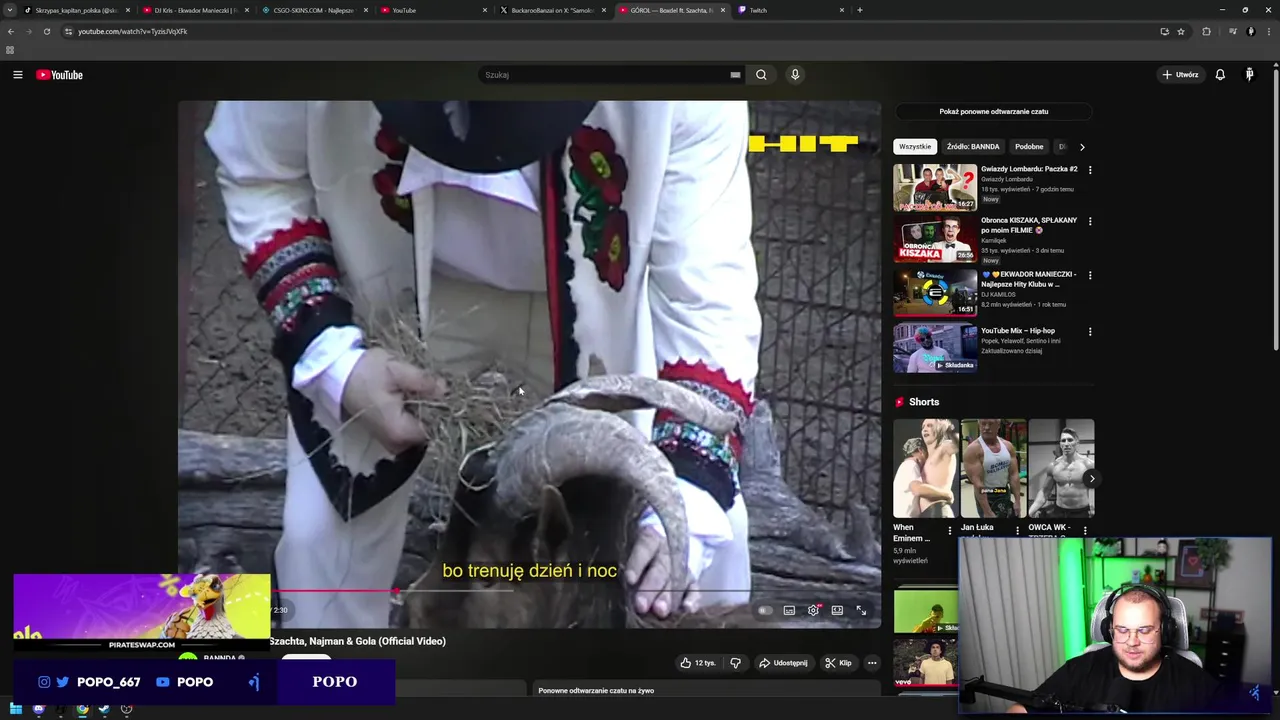Open video settings gear icon
Image resolution: width=1280 pixels, height=720 pixels.
[813, 610]
